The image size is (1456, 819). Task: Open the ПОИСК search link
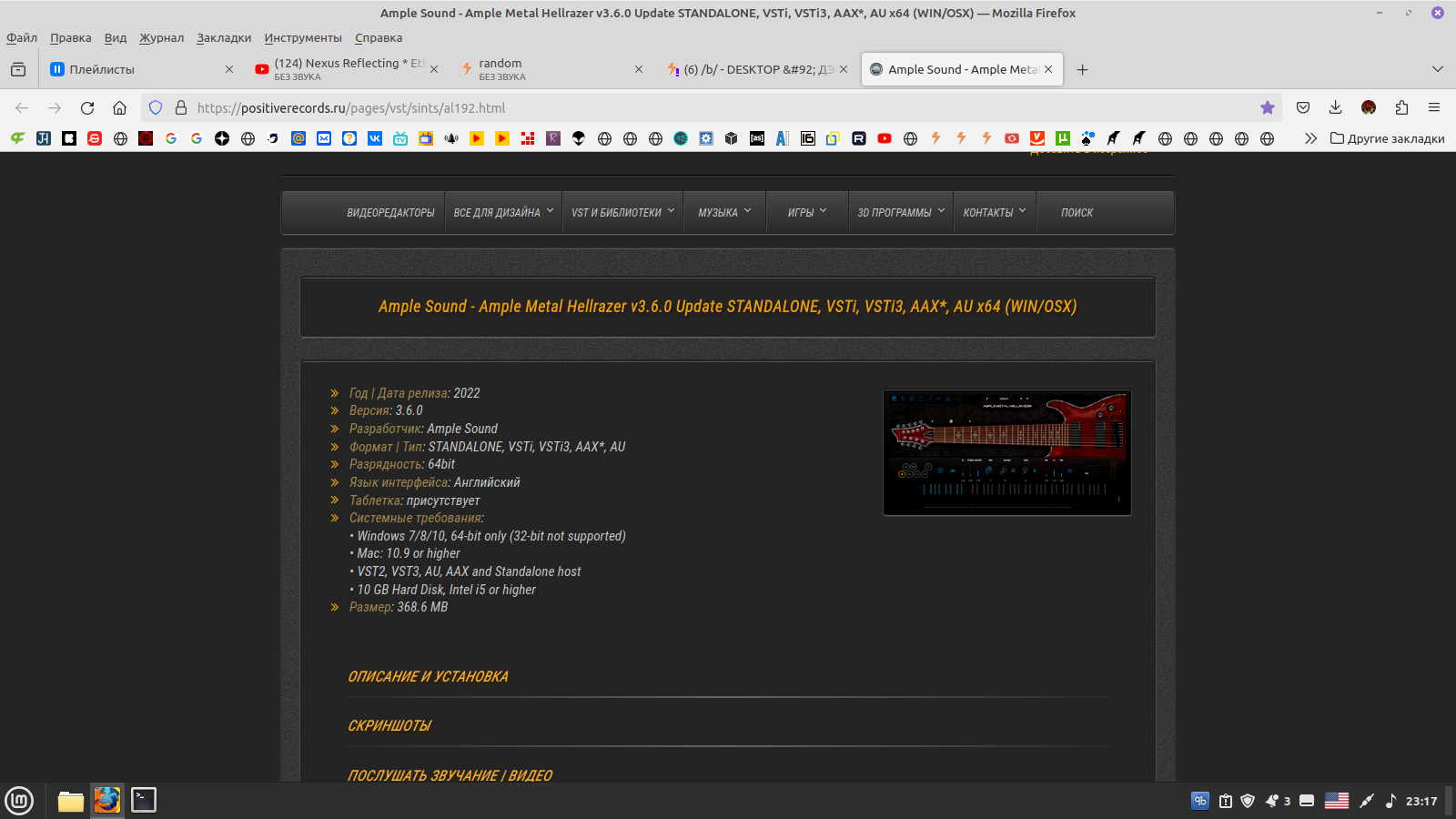[1077, 213]
